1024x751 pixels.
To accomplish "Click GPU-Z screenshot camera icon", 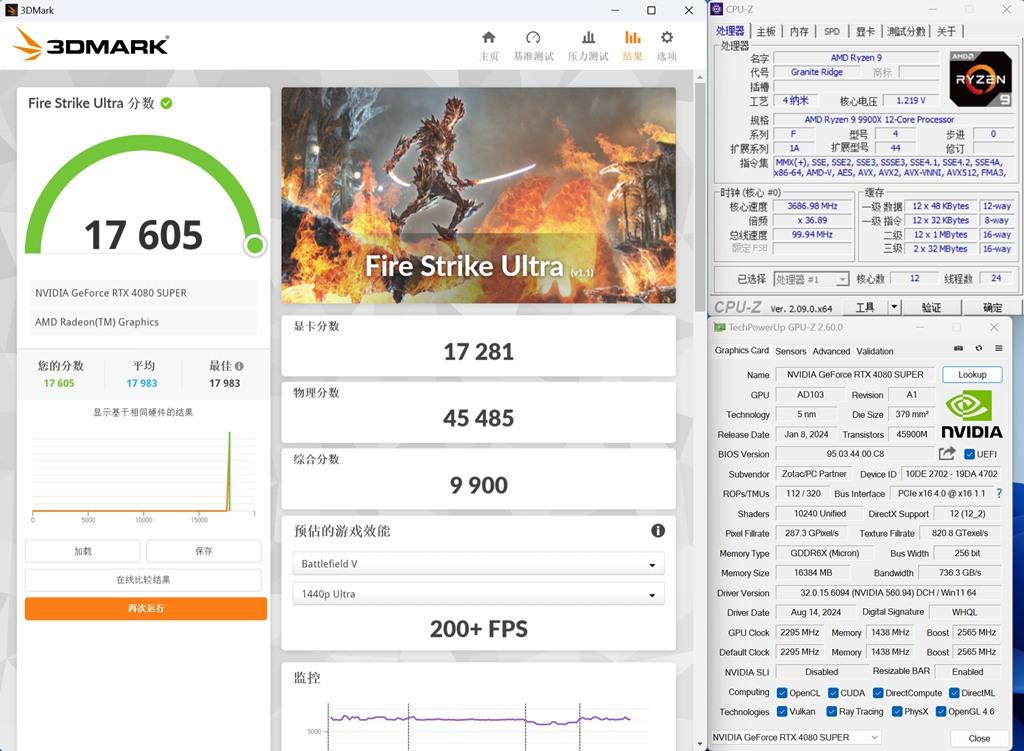I will pyautogui.click(x=958, y=349).
